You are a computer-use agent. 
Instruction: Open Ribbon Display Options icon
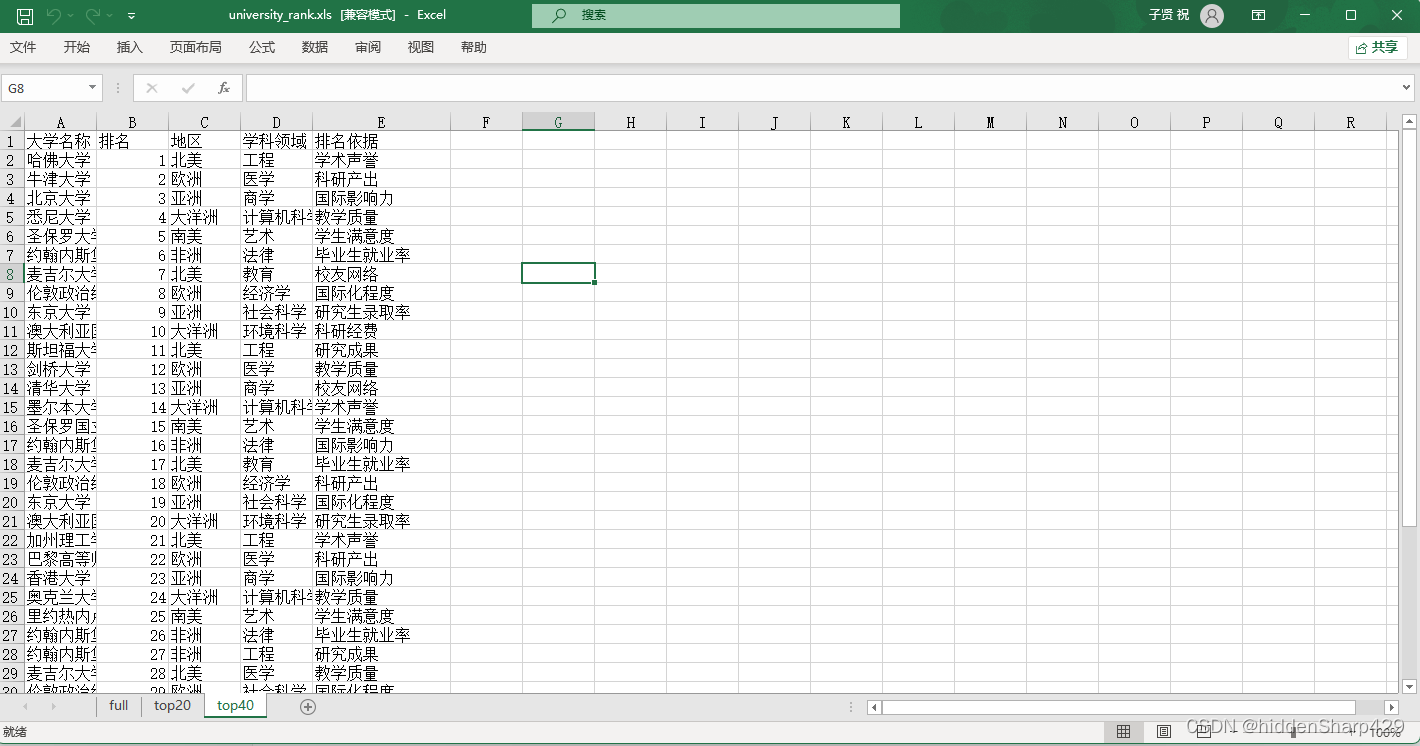coord(1259,15)
